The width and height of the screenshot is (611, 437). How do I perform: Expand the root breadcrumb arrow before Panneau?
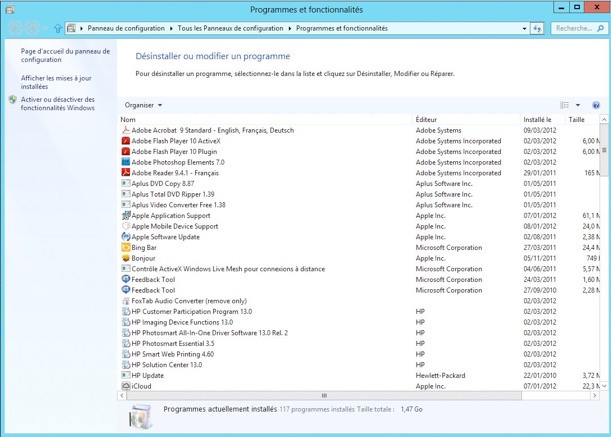[x=81, y=28]
